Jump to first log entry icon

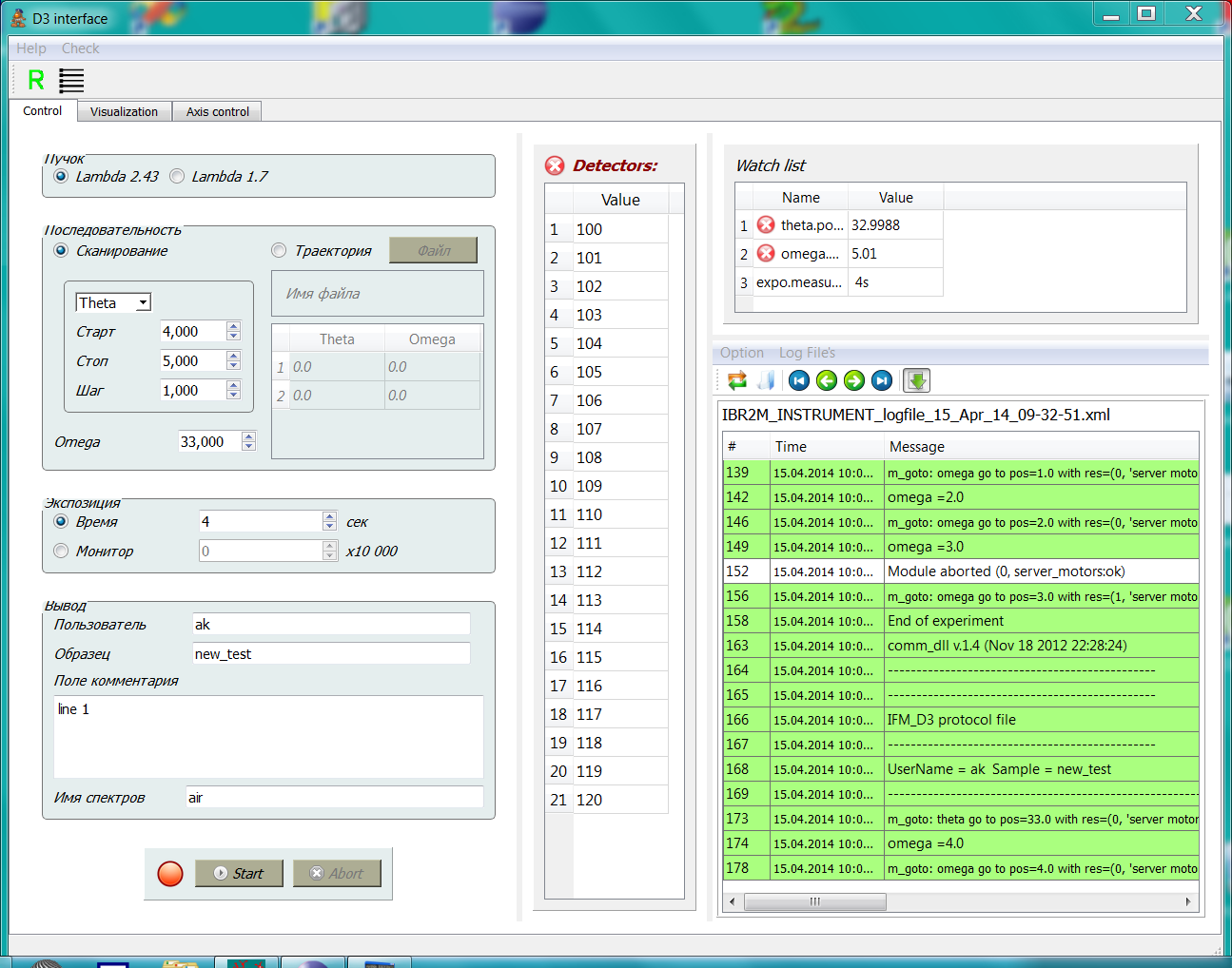point(799,381)
